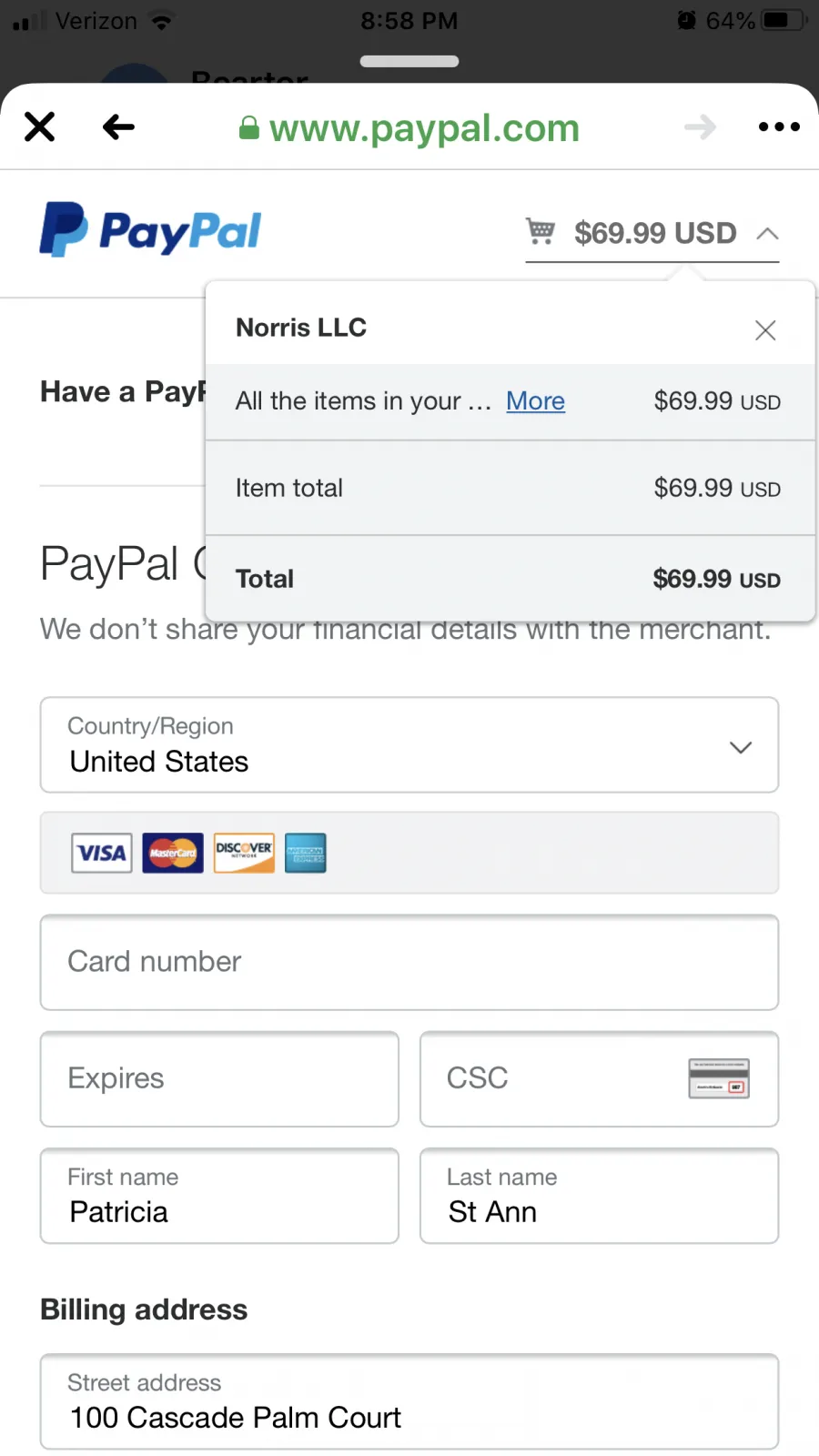This screenshot has width=819, height=1456.
Task: Edit the Last name field St Ann
Action: click(599, 1195)
